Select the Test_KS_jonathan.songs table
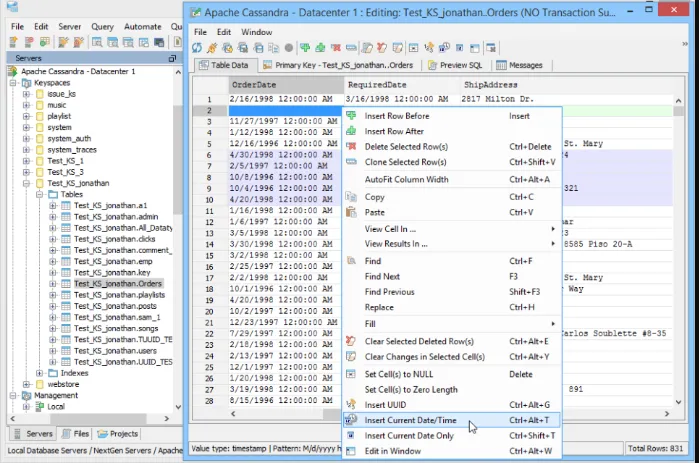Viewport: 699px width, 463px height. click(116, 328)
